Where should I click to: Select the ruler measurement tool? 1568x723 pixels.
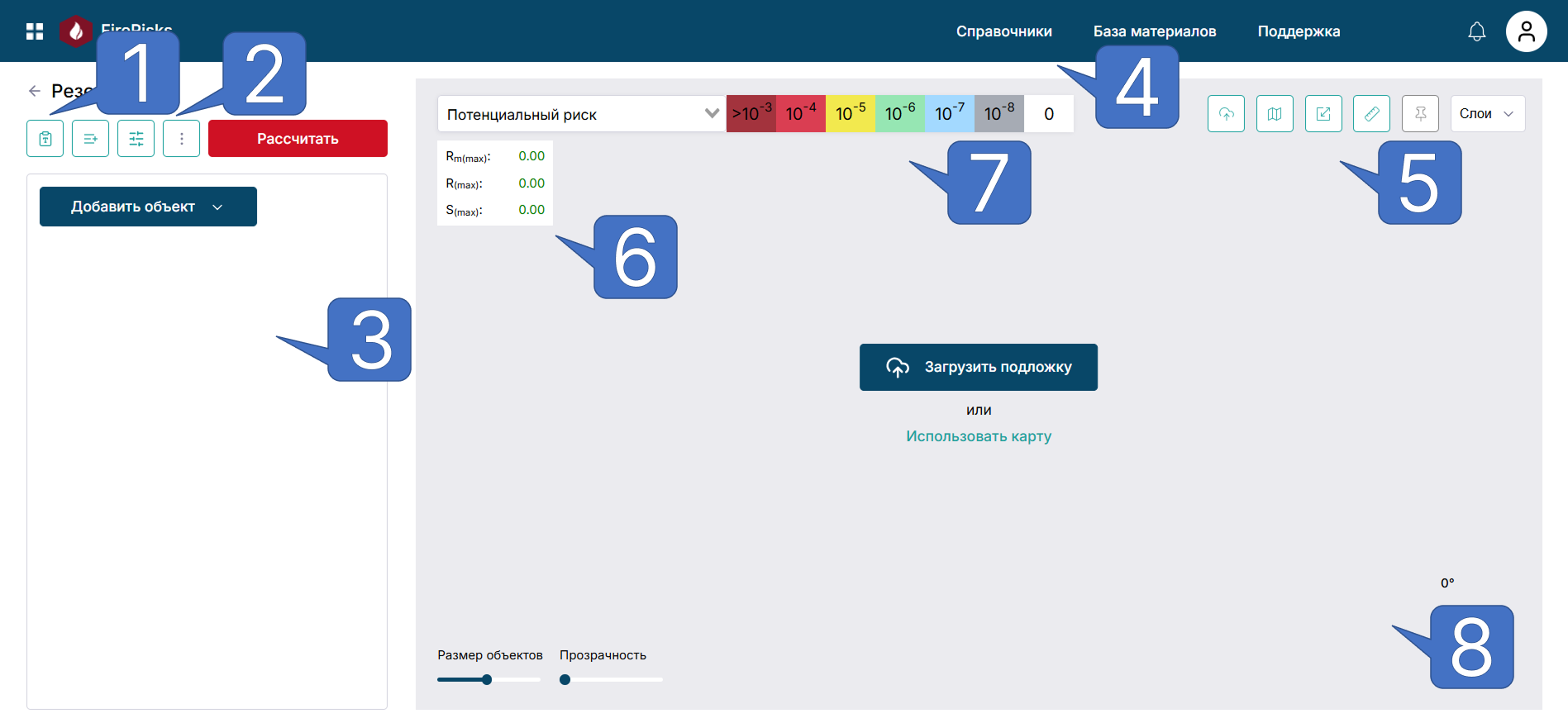pyautogui.click(x=1371, y=114)
